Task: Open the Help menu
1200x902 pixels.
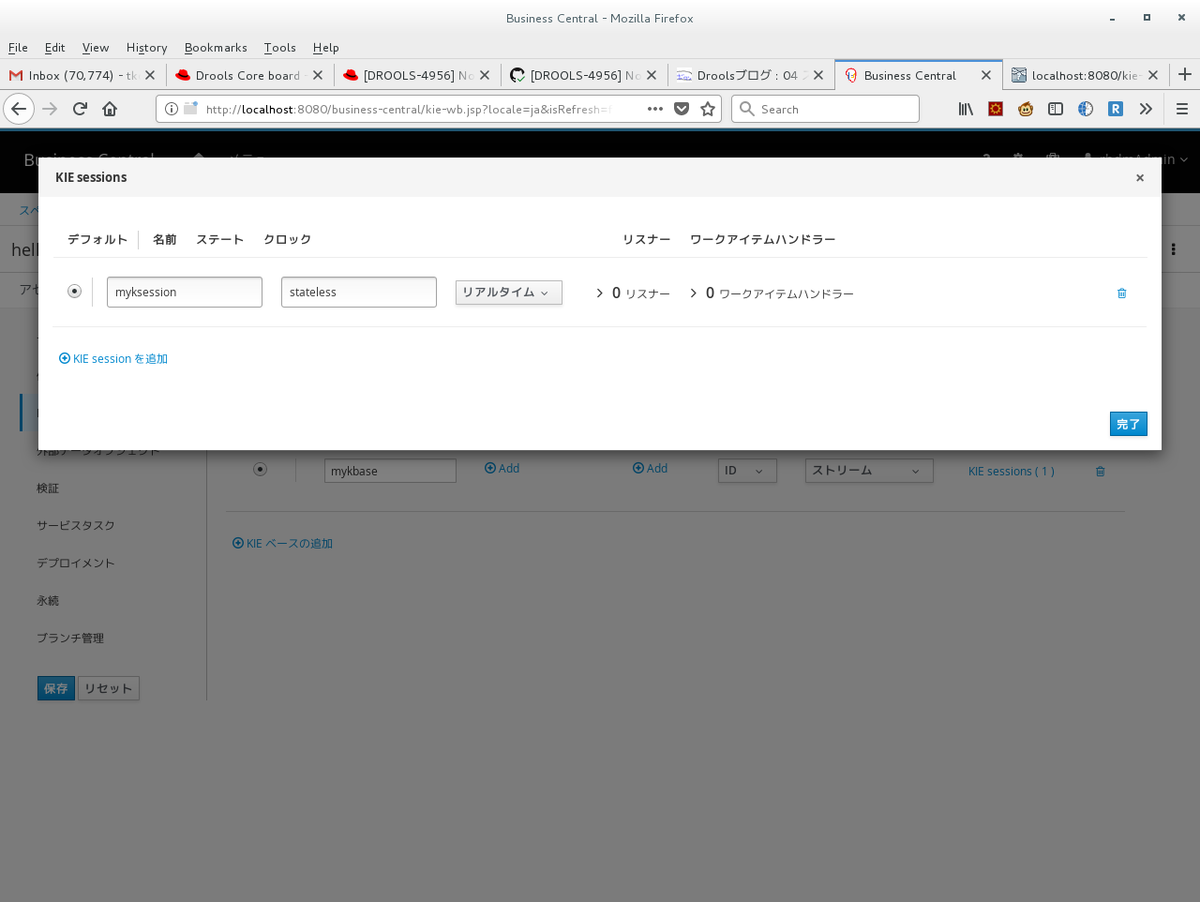Action: pos(326,47)
